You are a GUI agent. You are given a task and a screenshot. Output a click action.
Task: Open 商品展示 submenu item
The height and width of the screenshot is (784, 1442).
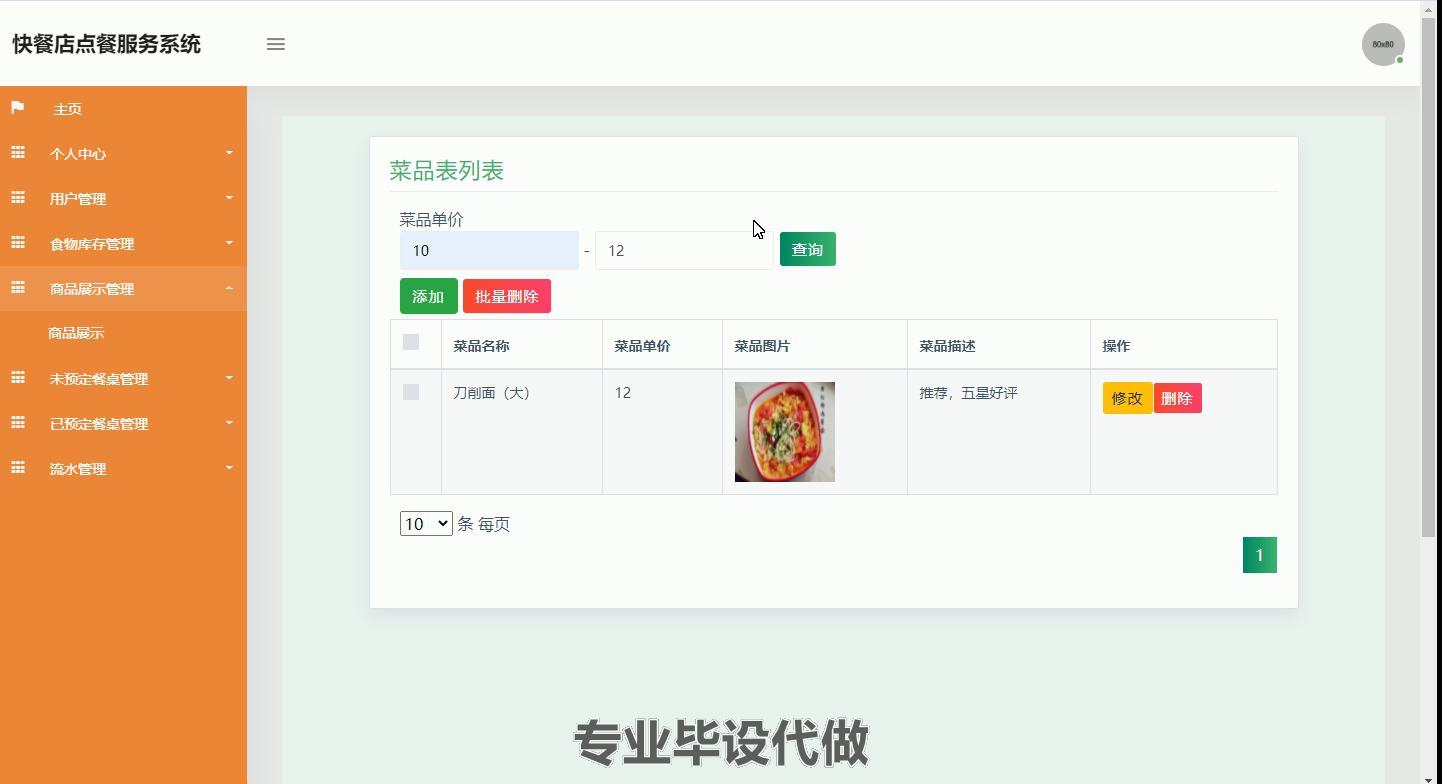click(76, 333)
